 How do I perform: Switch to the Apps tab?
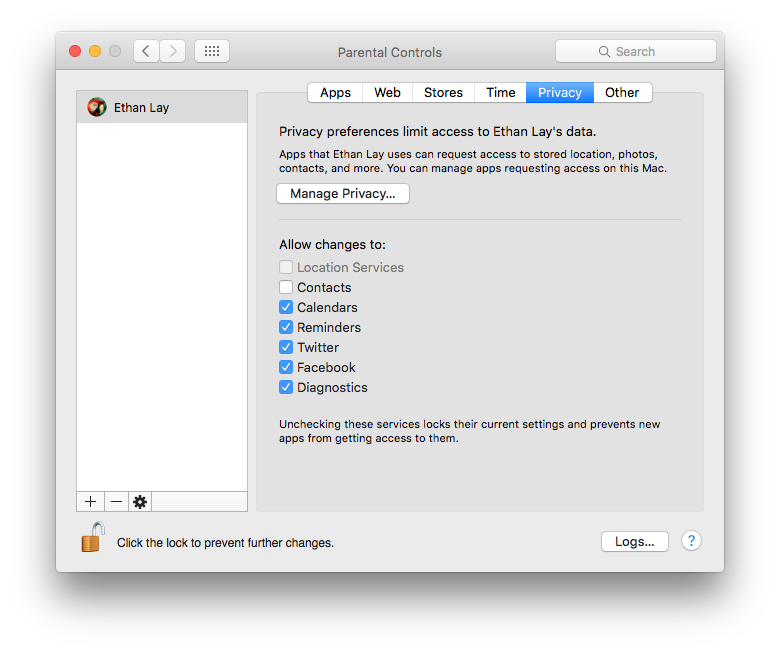[x=335, y=93]
